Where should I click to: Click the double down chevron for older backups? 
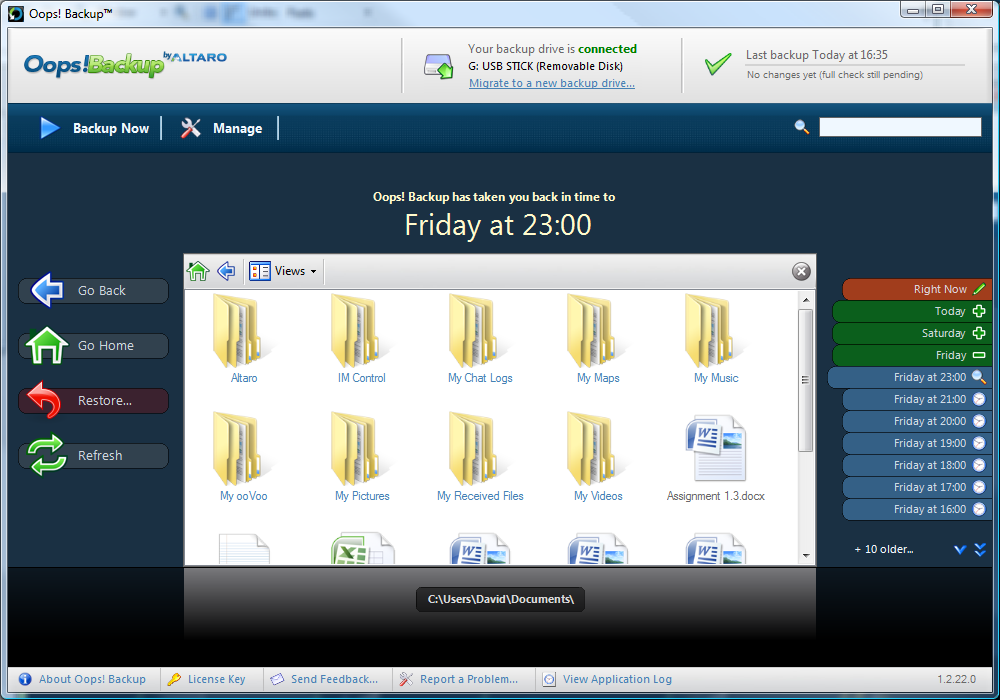(x=980, y=550)
